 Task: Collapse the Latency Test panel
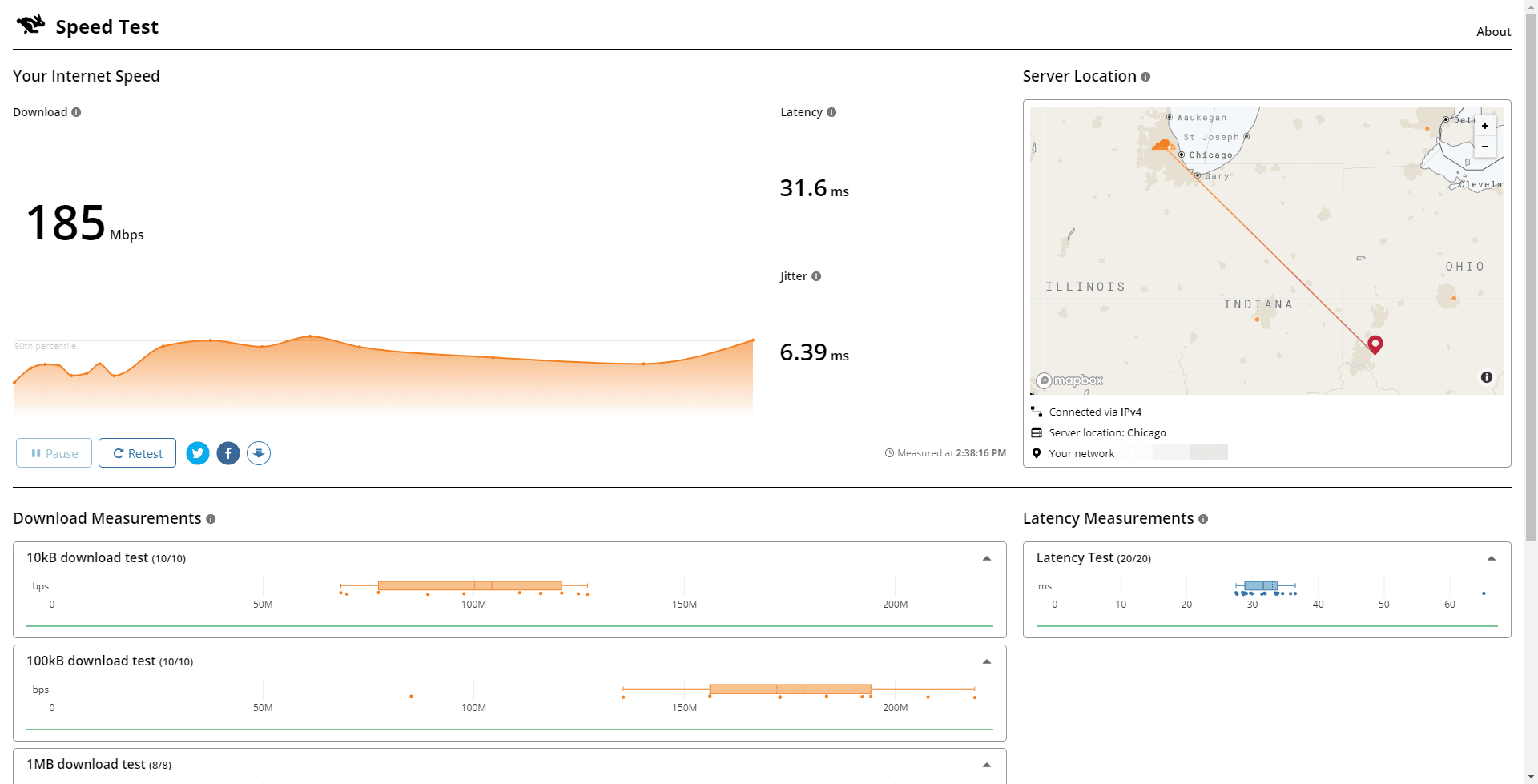pos(1492,557)
